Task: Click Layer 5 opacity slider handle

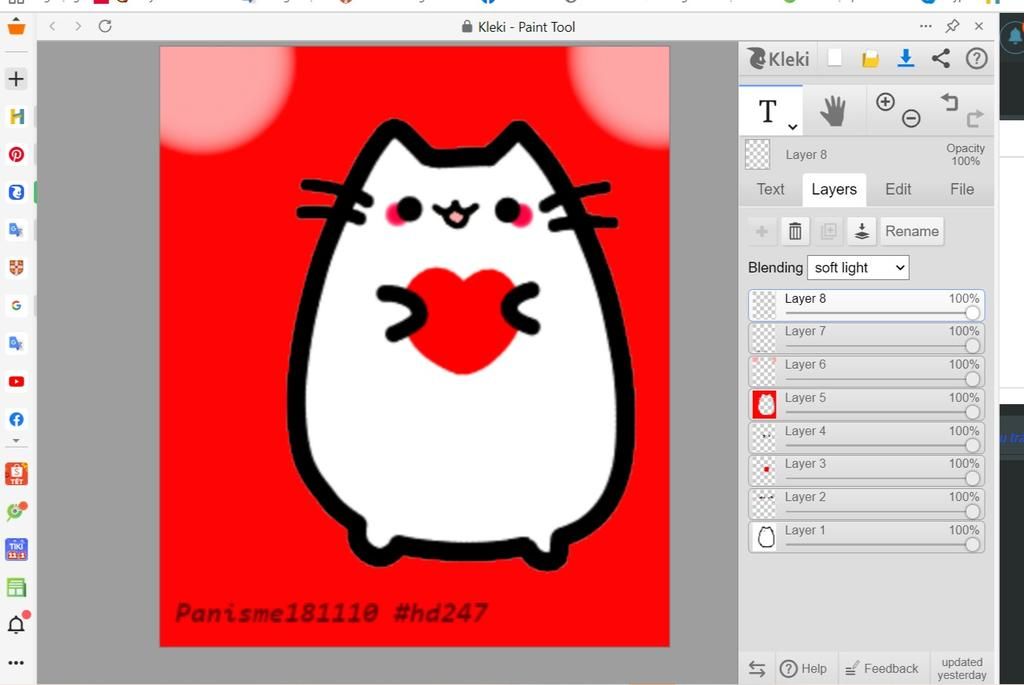Action: (972, 412)
